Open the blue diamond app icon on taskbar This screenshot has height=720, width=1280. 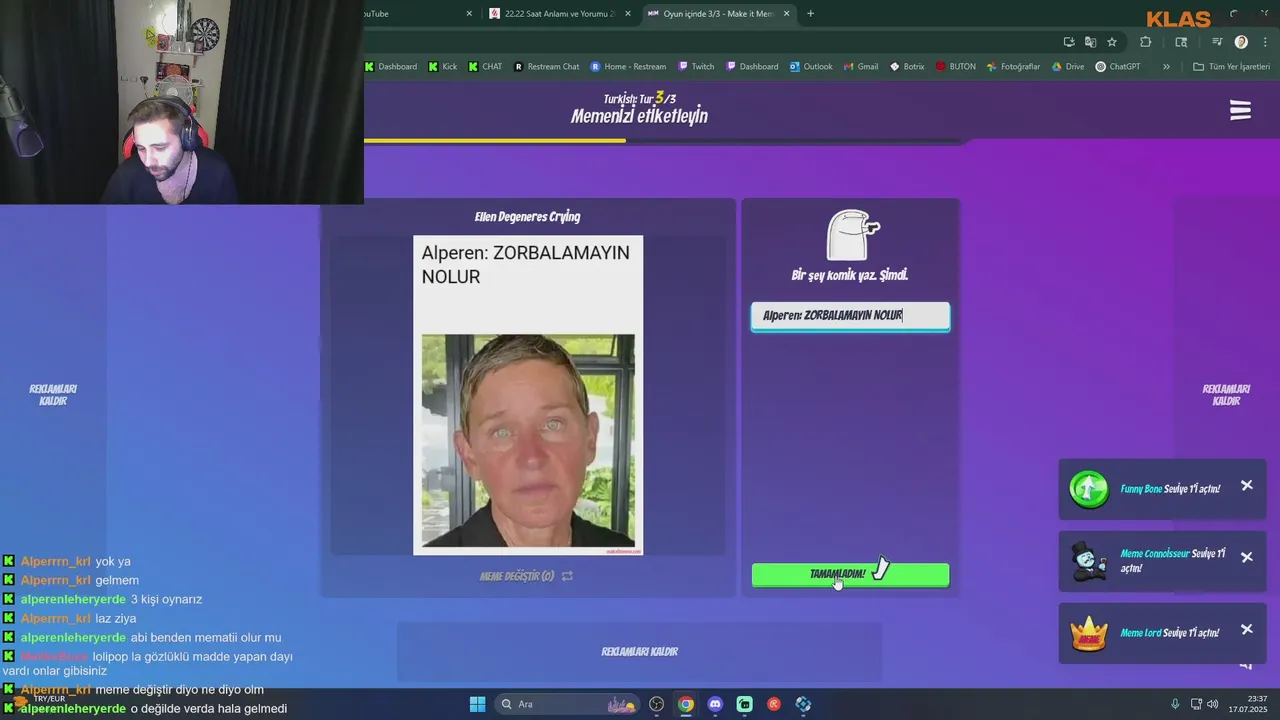click(803, 704)
